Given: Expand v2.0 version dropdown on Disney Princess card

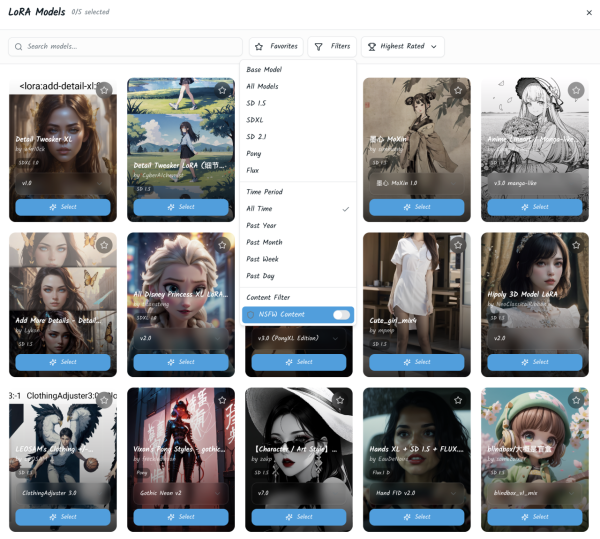Looking at the screenshot, I should (x=181, y=338).
